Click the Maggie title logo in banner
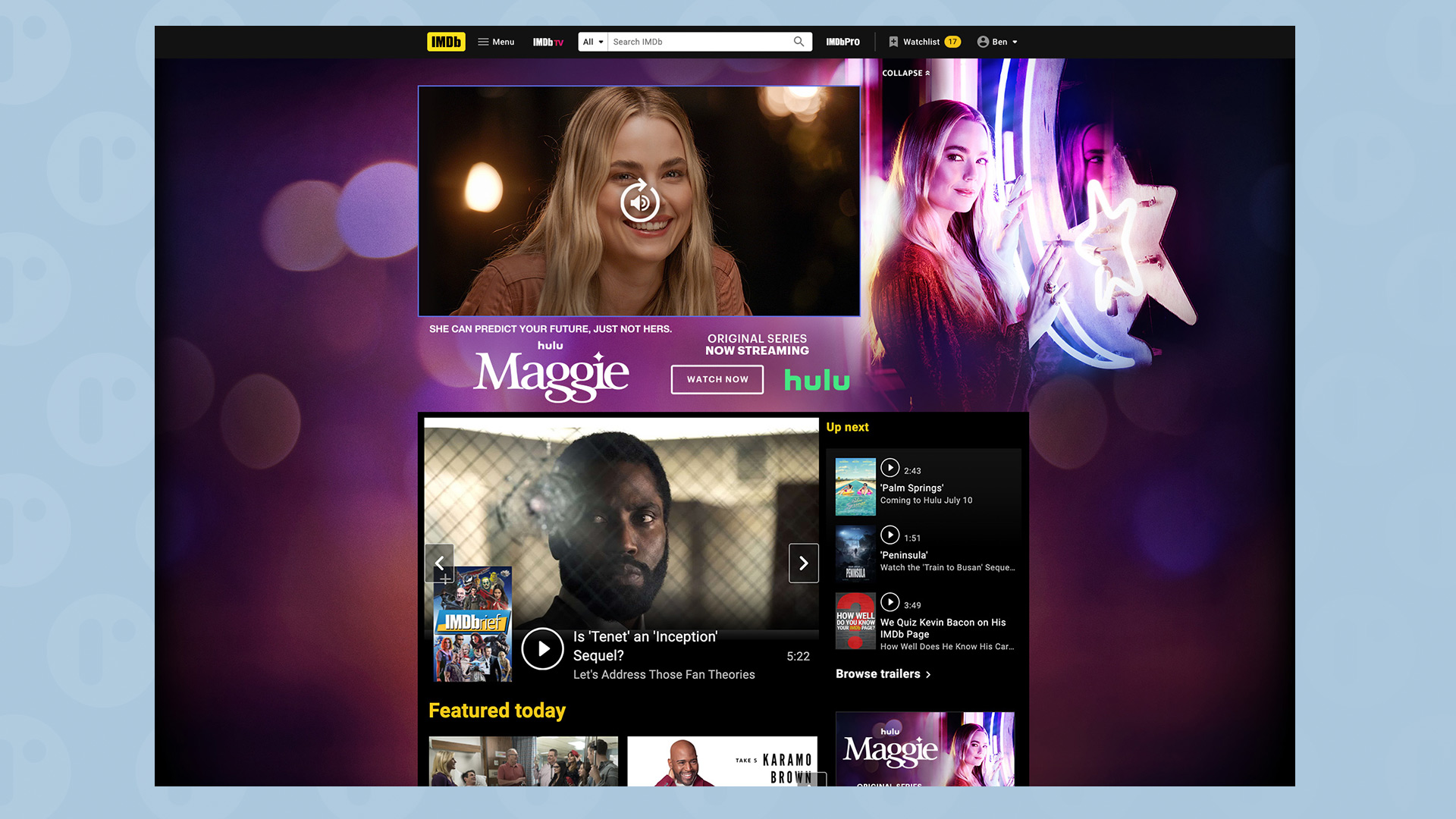Screen dimensions: 1456x819 (x=551, y=375)
